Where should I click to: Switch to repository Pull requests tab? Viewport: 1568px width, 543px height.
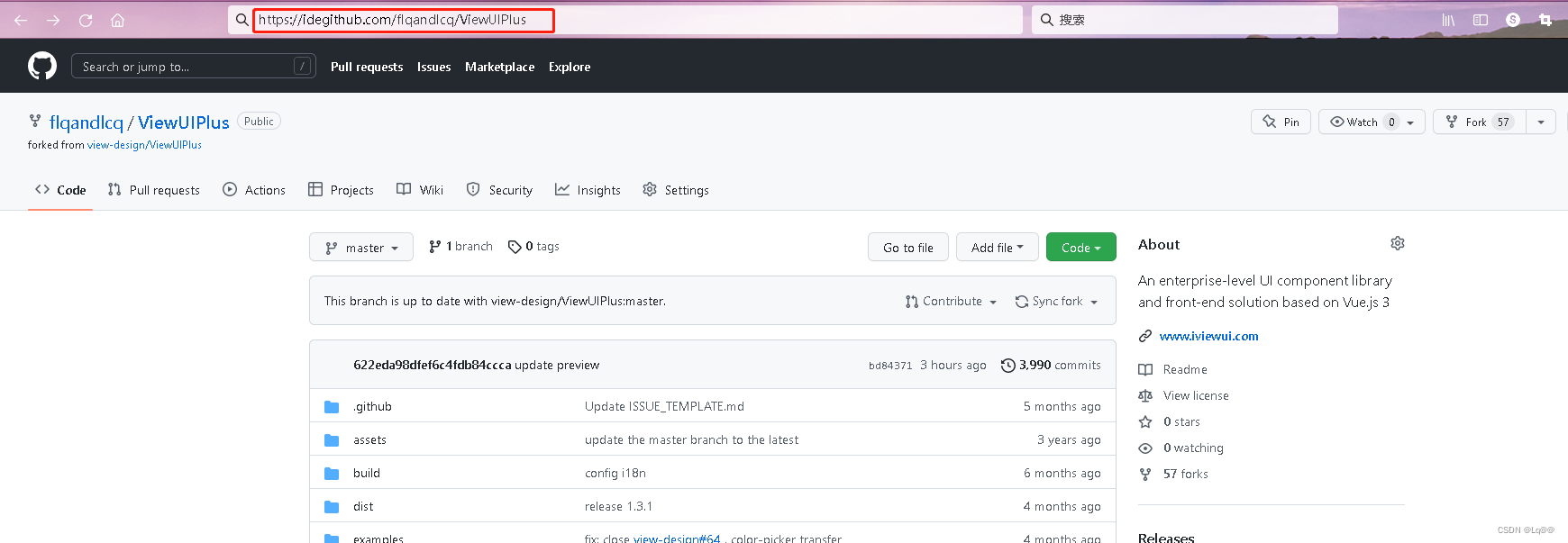[153, 190]
